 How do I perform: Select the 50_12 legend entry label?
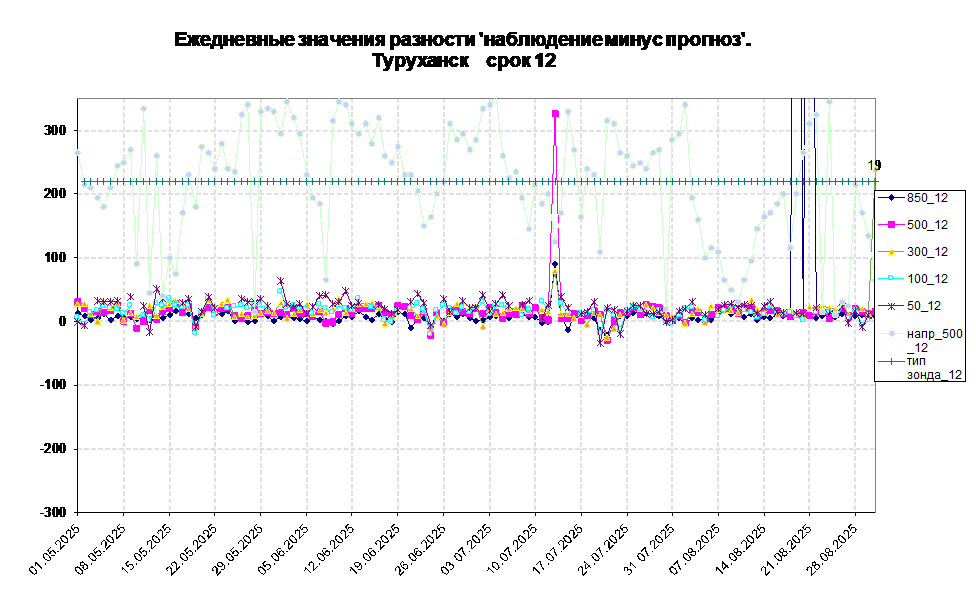pos(923,305)
